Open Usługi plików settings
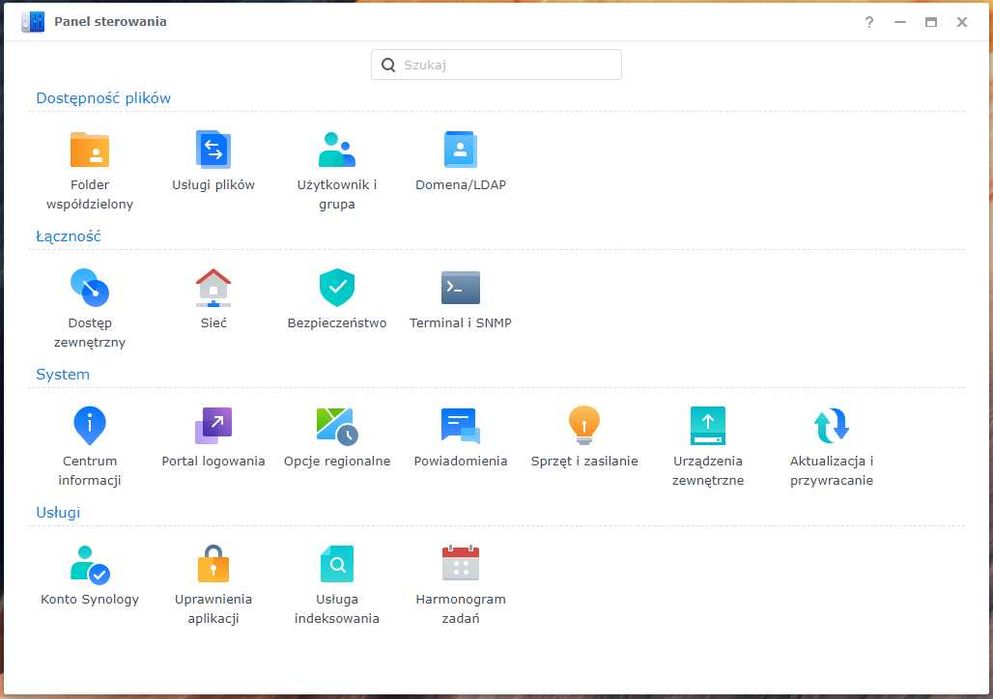The image size is (993, 699). [x=213, y=150]
